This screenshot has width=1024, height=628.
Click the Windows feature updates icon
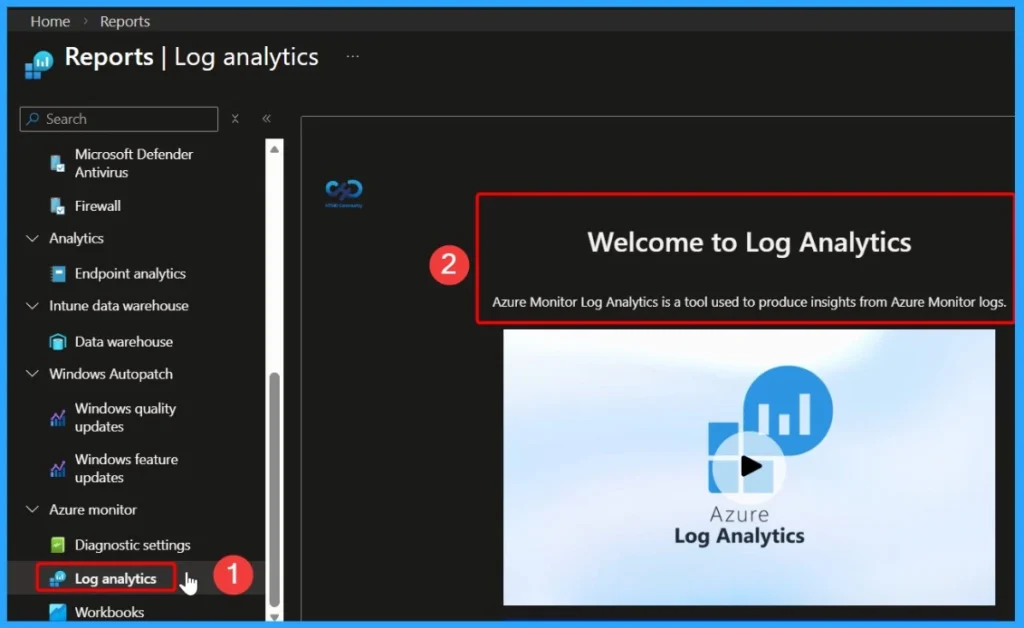coord(57,468)
